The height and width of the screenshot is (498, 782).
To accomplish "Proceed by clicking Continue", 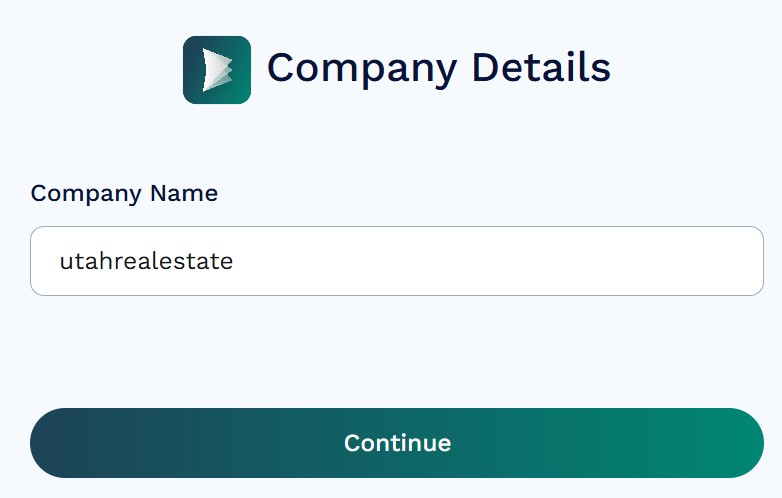I will [x=397, y=443].
